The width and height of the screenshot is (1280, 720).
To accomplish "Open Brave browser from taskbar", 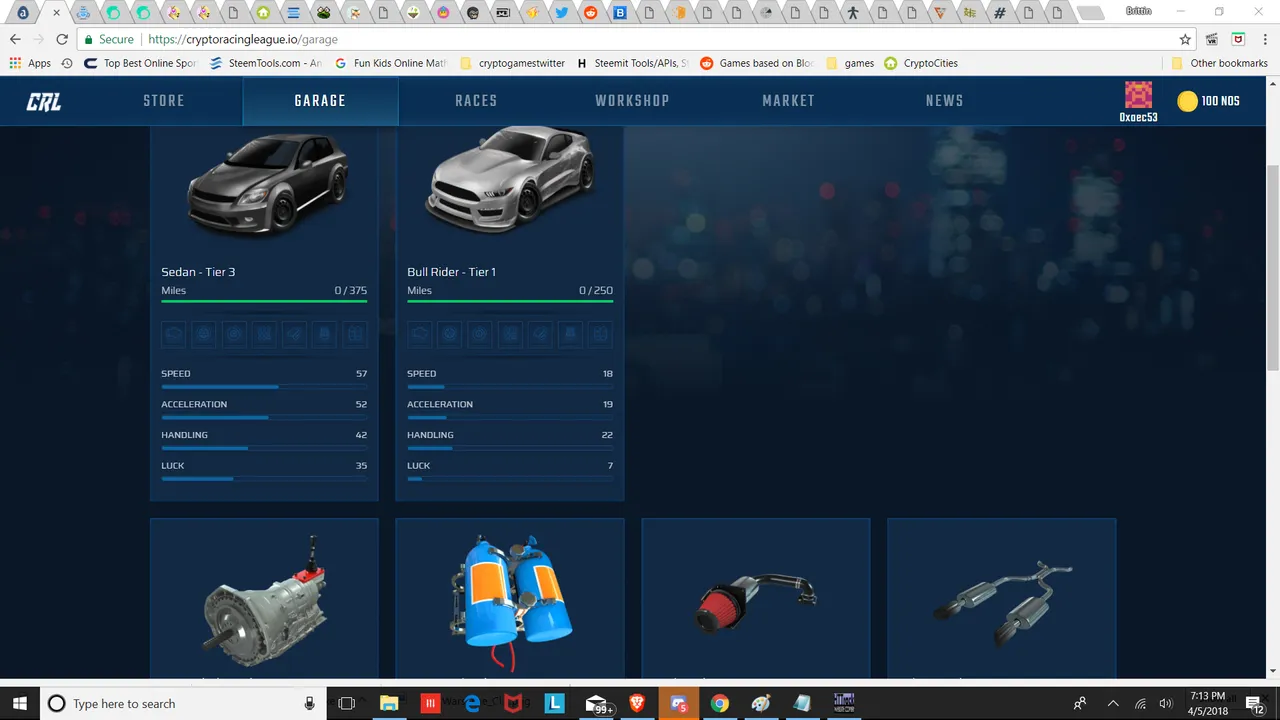I will coord(637,704).
